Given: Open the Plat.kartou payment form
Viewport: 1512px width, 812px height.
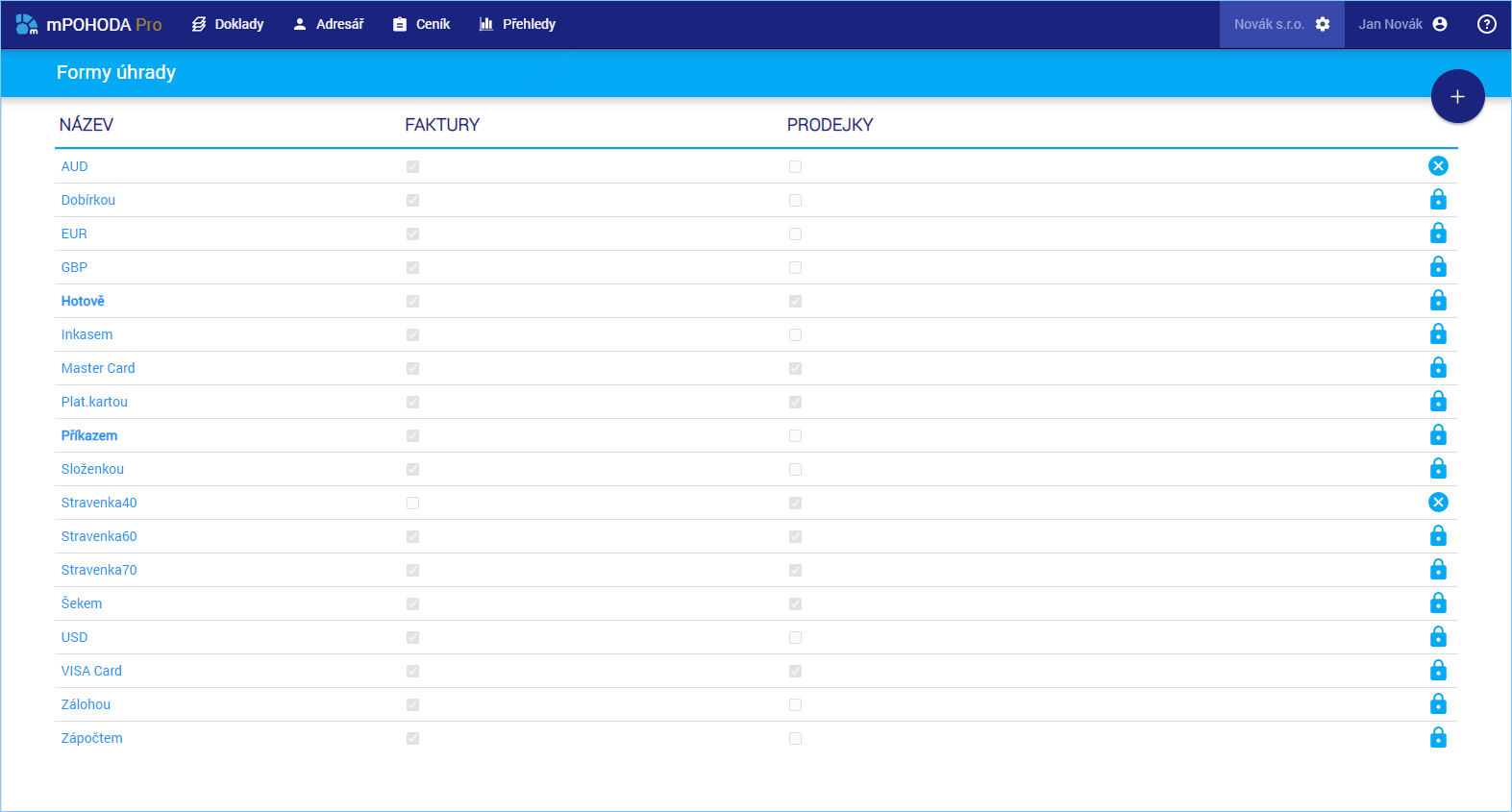Looking at the screenshot, I should pos(94,402).
